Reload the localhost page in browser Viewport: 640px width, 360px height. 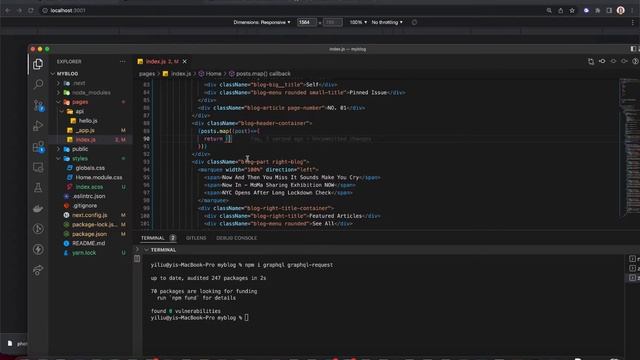click(31, 11)
